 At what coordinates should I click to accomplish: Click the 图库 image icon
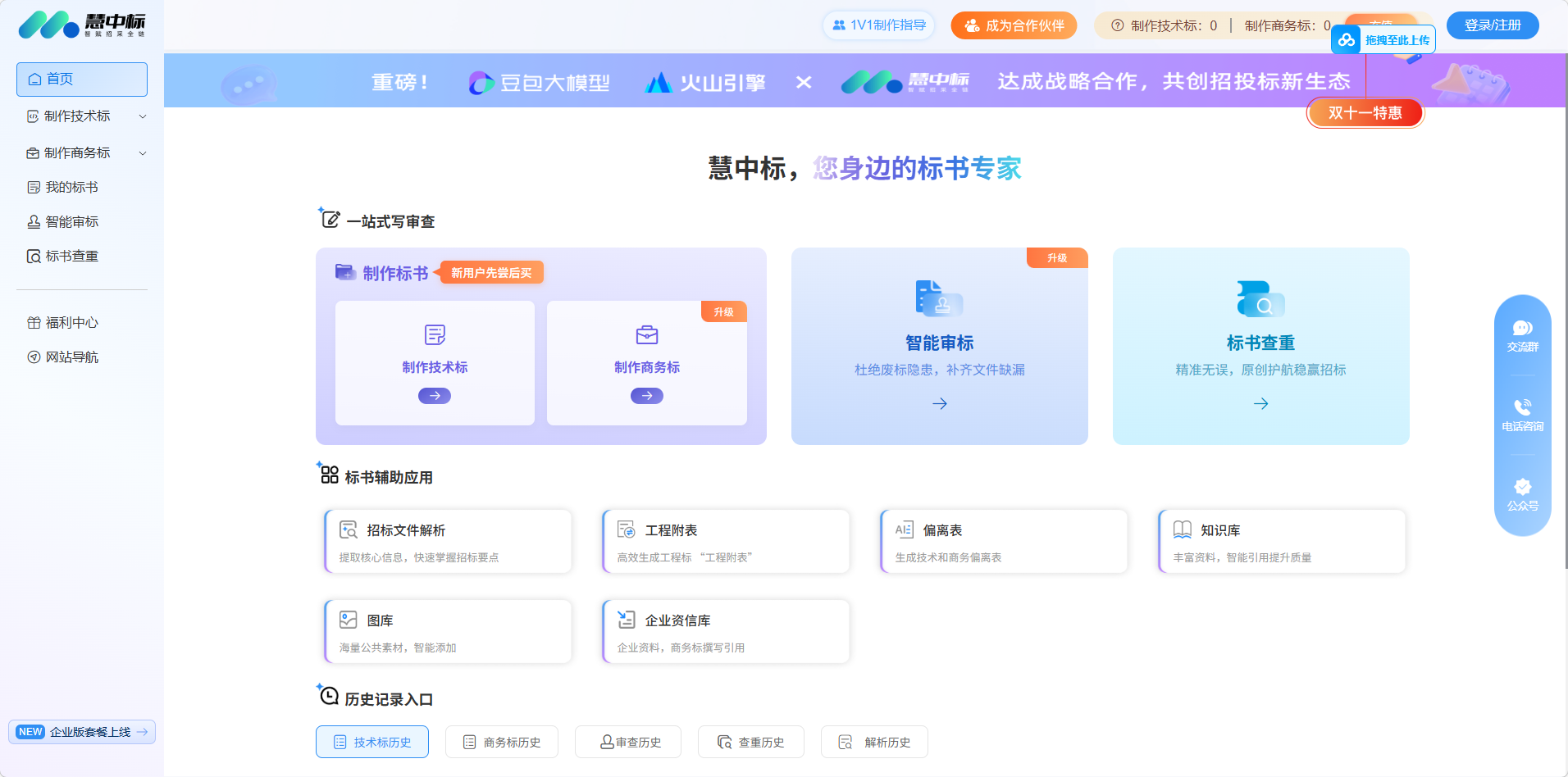point(349,620)
